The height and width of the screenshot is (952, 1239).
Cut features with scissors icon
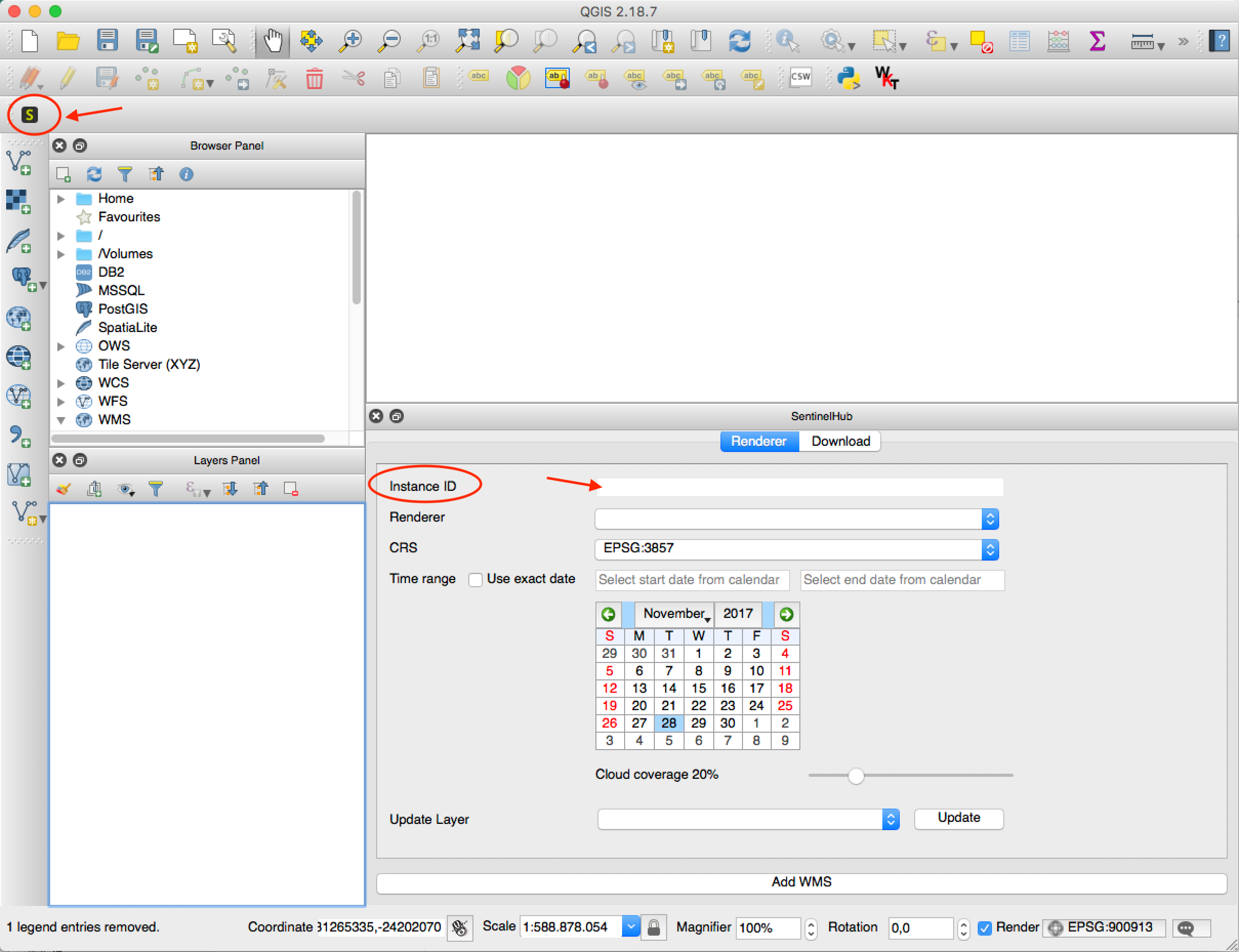click(x=354, y=78)
